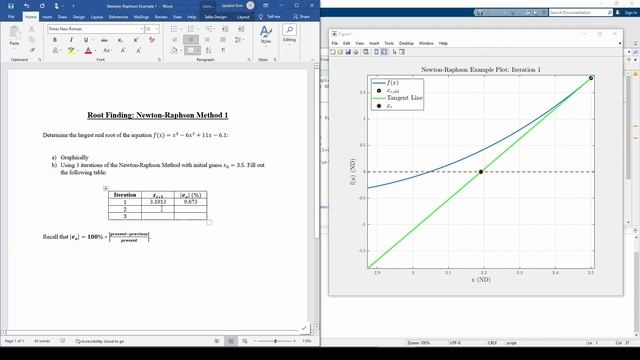Decrease paragraph indent
Screen dimensions: 640x360
(x=225, y=29)
